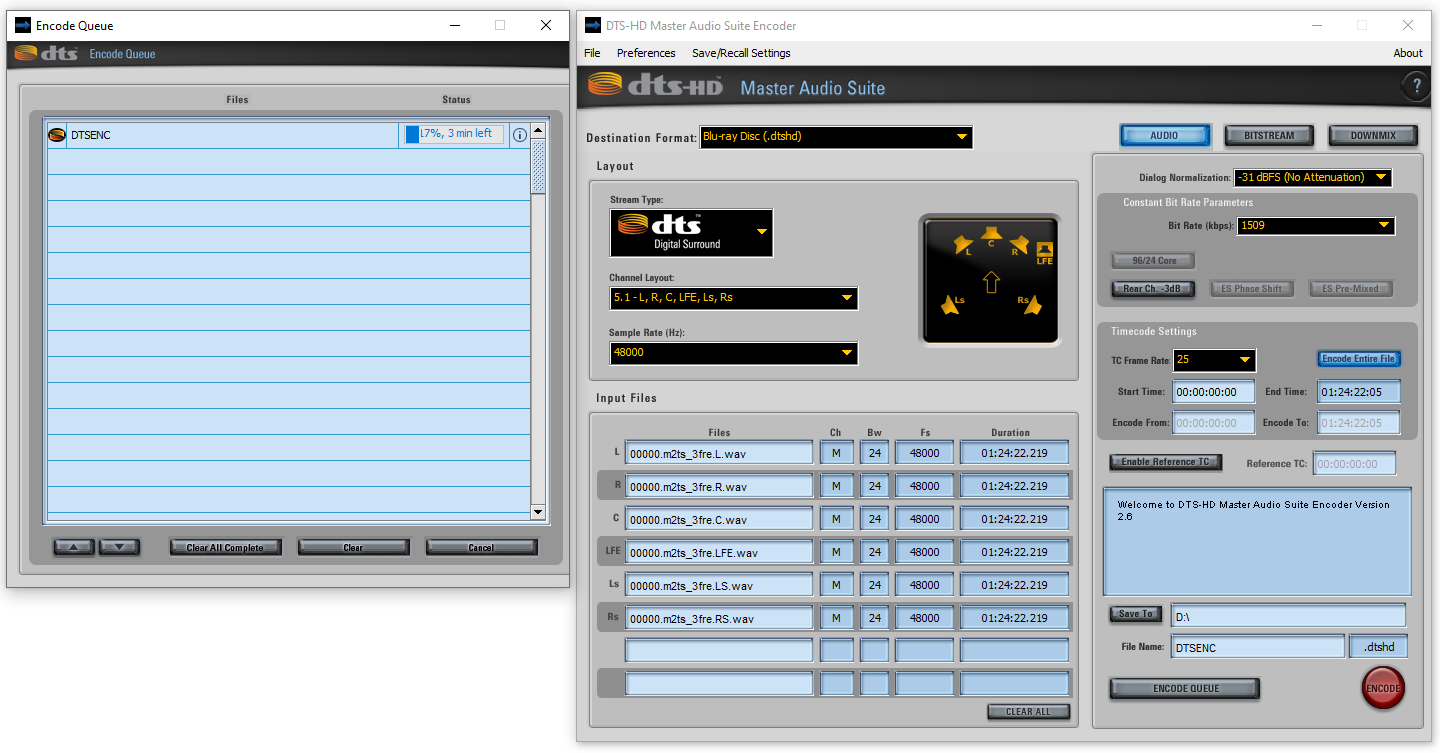
Task: Click the Clear button in Encode Queue
Action: click(x=353, y=548)
